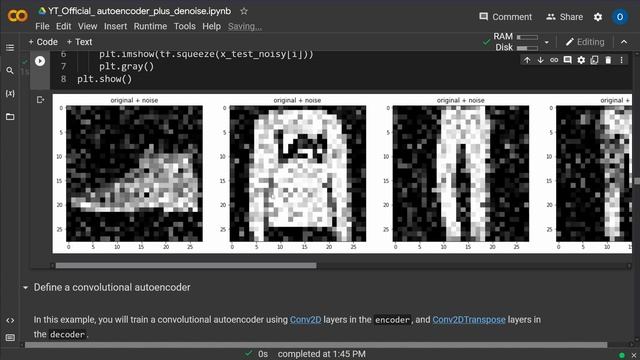Open cell editor settings gear

[x=581, y=60]
